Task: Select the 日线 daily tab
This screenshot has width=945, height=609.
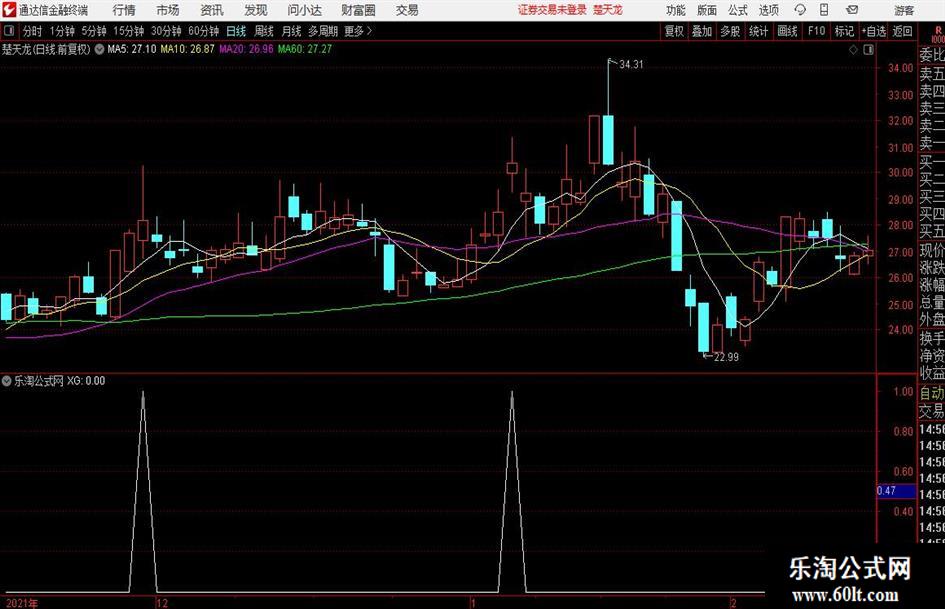Action: click(236, 31)
